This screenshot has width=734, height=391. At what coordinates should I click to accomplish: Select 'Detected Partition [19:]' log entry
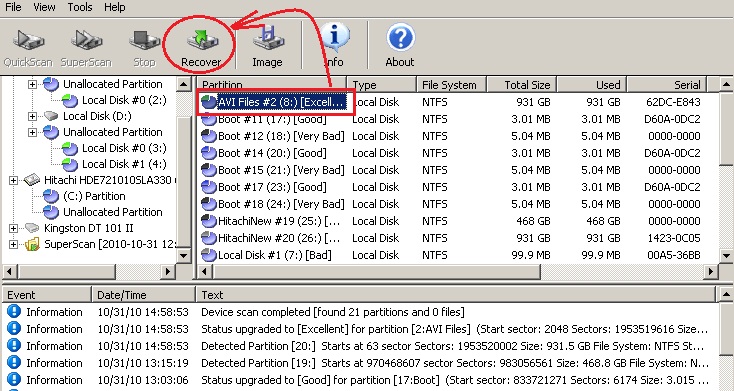click(x=359, y=363)
